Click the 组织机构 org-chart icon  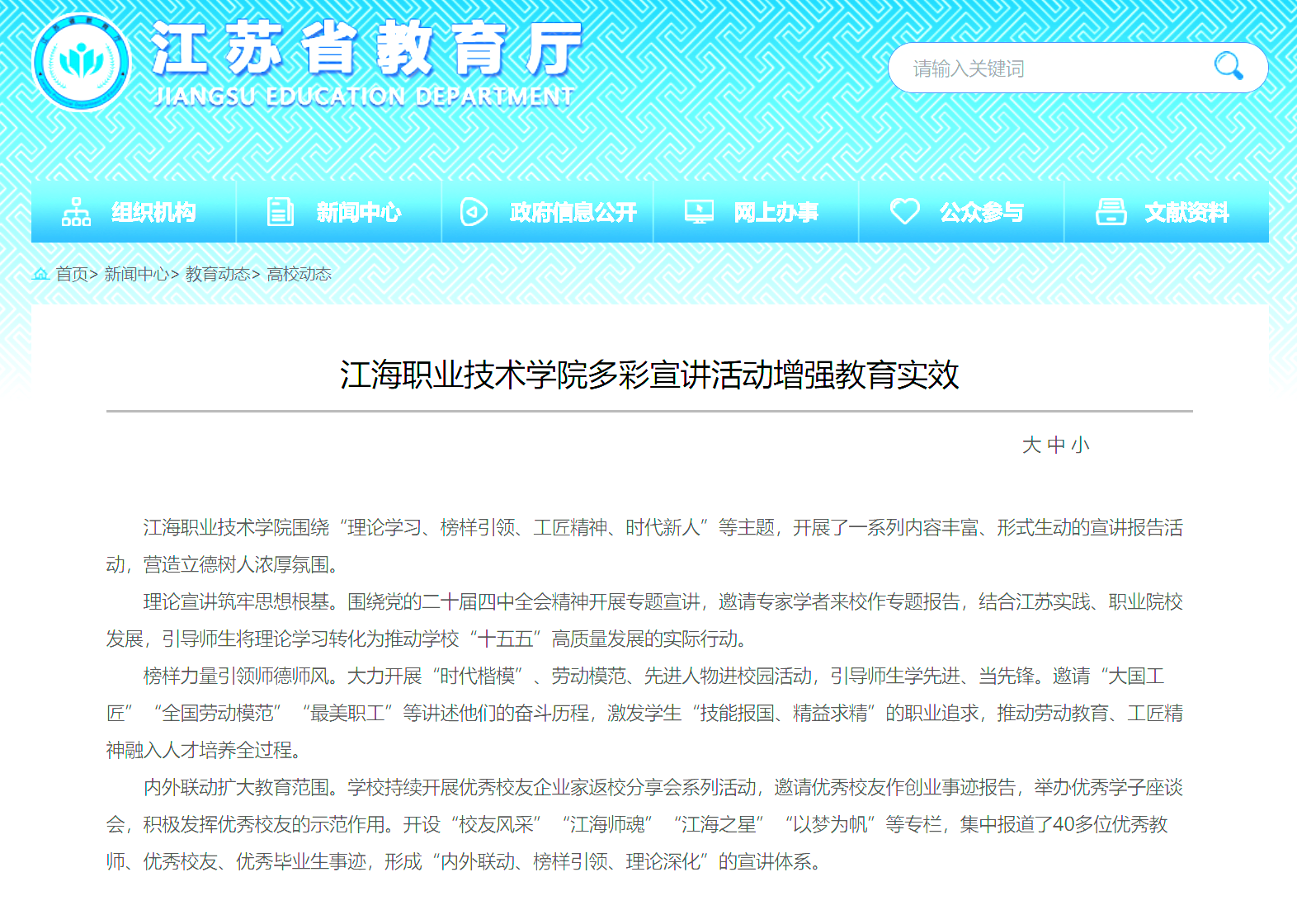(x=76, y=212)
